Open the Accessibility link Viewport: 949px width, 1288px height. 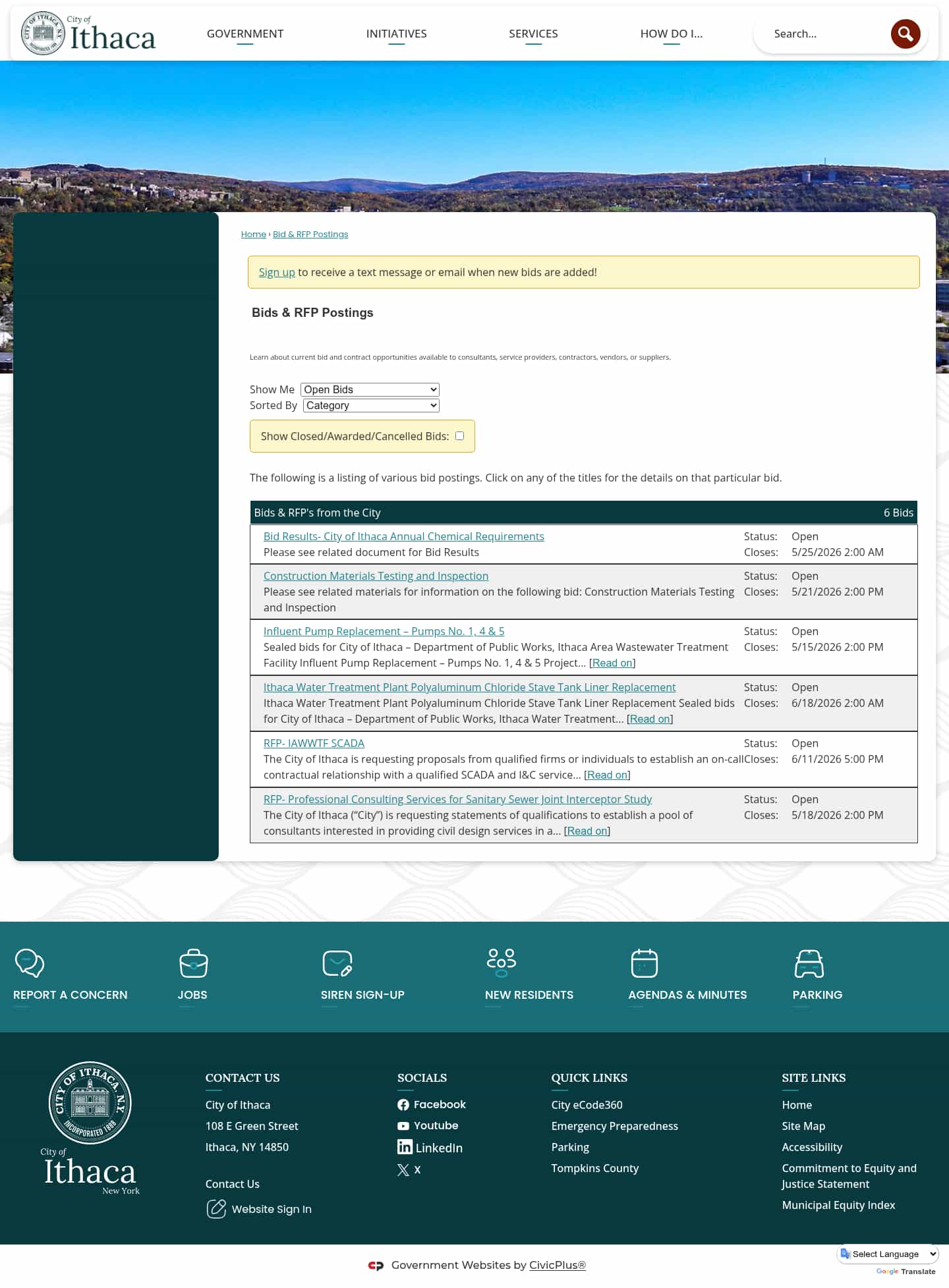coord(812,1147)
